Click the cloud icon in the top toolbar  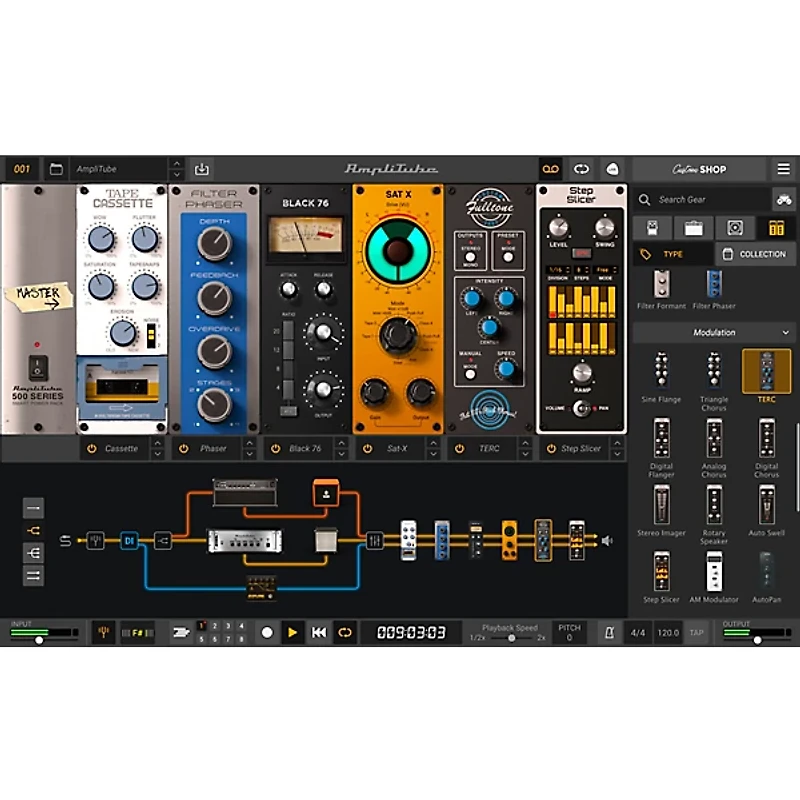(x=612, y=169)
